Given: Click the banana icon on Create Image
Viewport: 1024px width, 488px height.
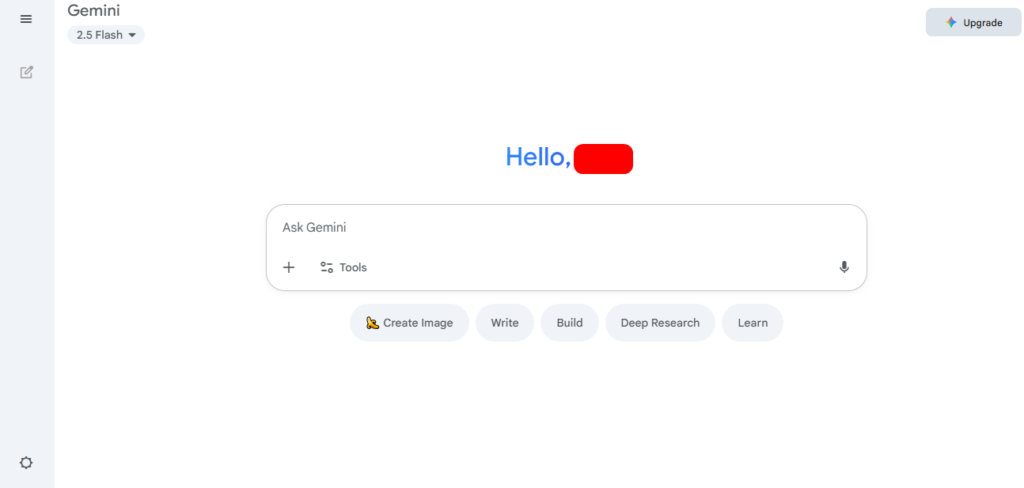Looking at the screenshot, I should (x=372, y=323).
